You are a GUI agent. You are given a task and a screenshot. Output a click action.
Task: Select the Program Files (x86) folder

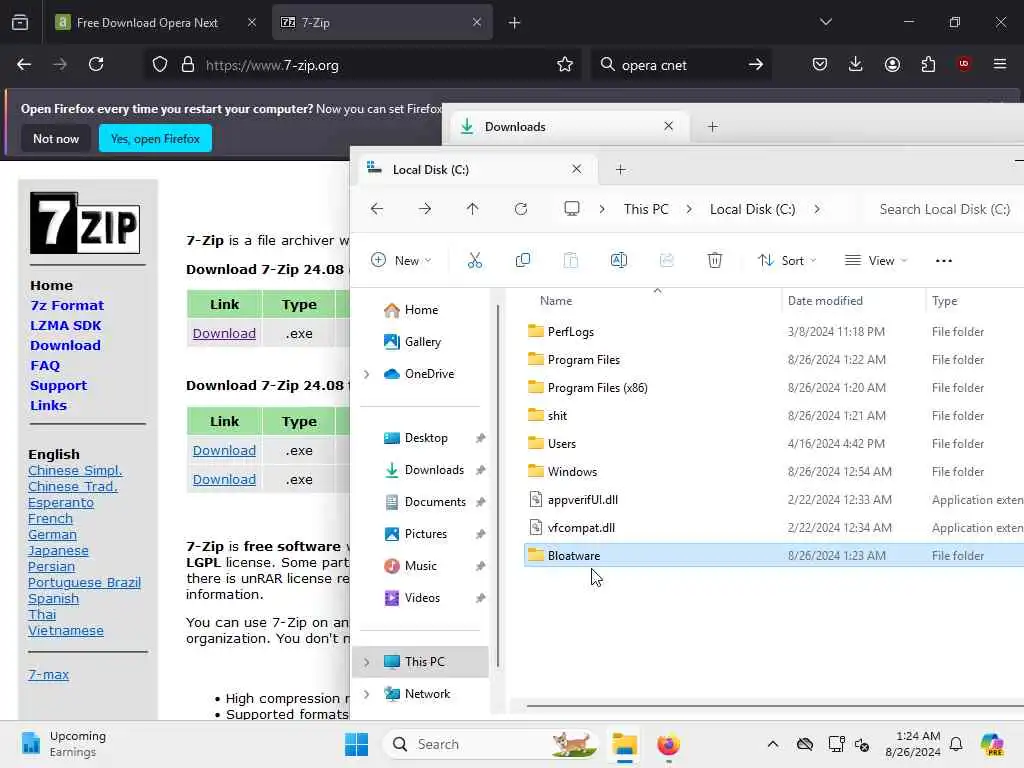[774, 388]
